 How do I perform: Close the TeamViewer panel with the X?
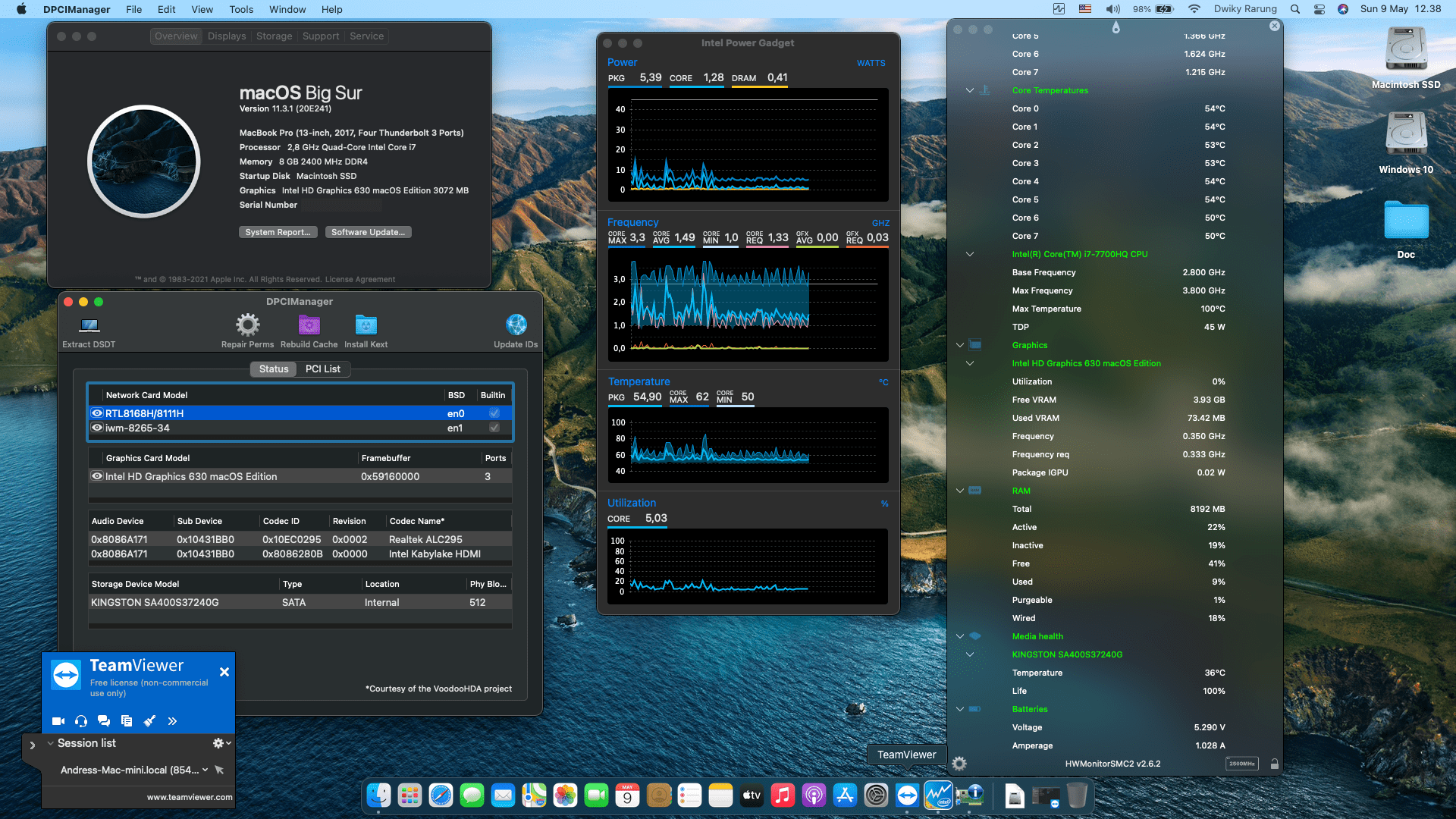[224, 672]
